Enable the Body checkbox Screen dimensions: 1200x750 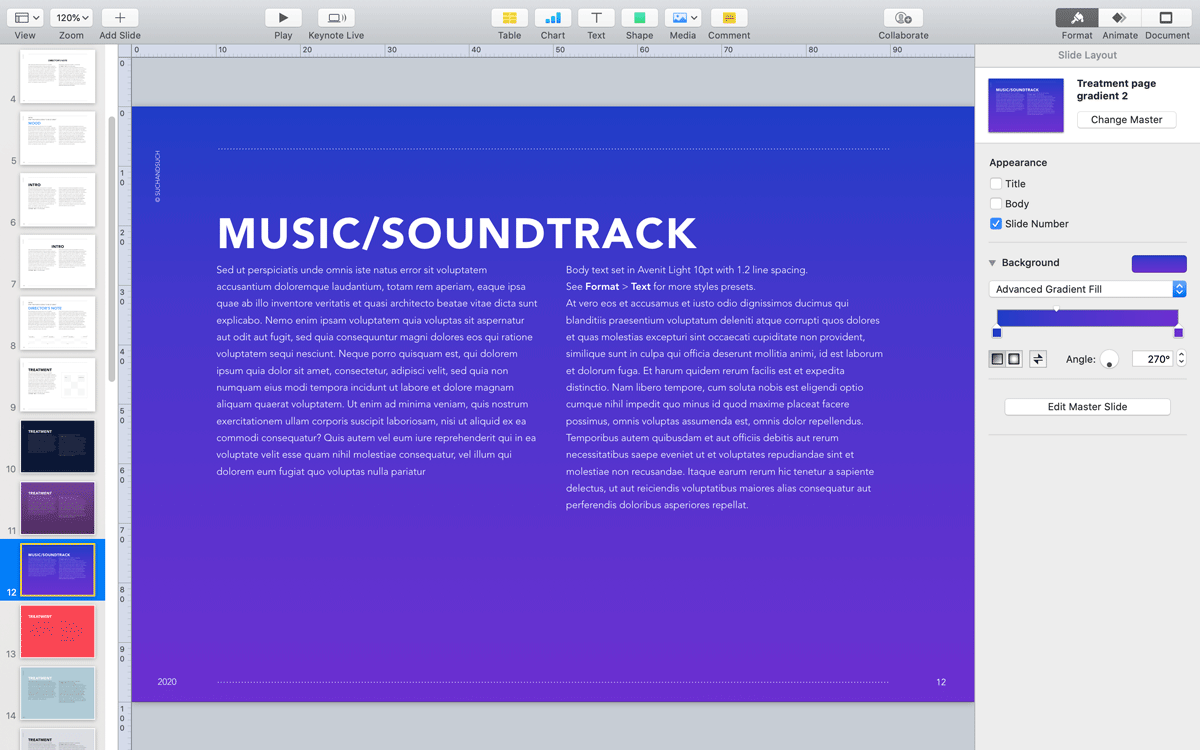(996, 204)
